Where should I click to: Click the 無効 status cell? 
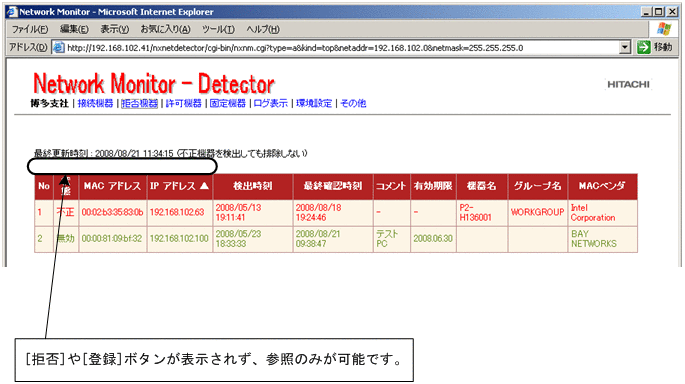(66, 239)
